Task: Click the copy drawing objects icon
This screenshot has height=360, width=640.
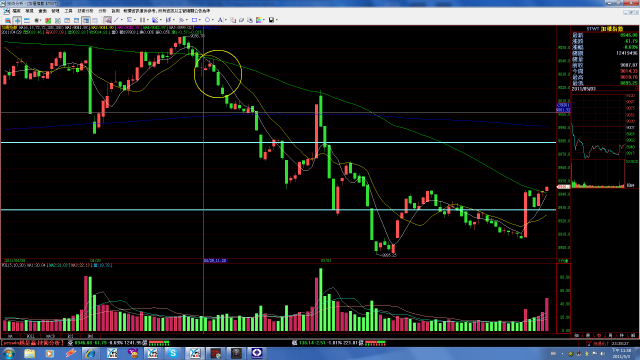Action: coord(233,20)
